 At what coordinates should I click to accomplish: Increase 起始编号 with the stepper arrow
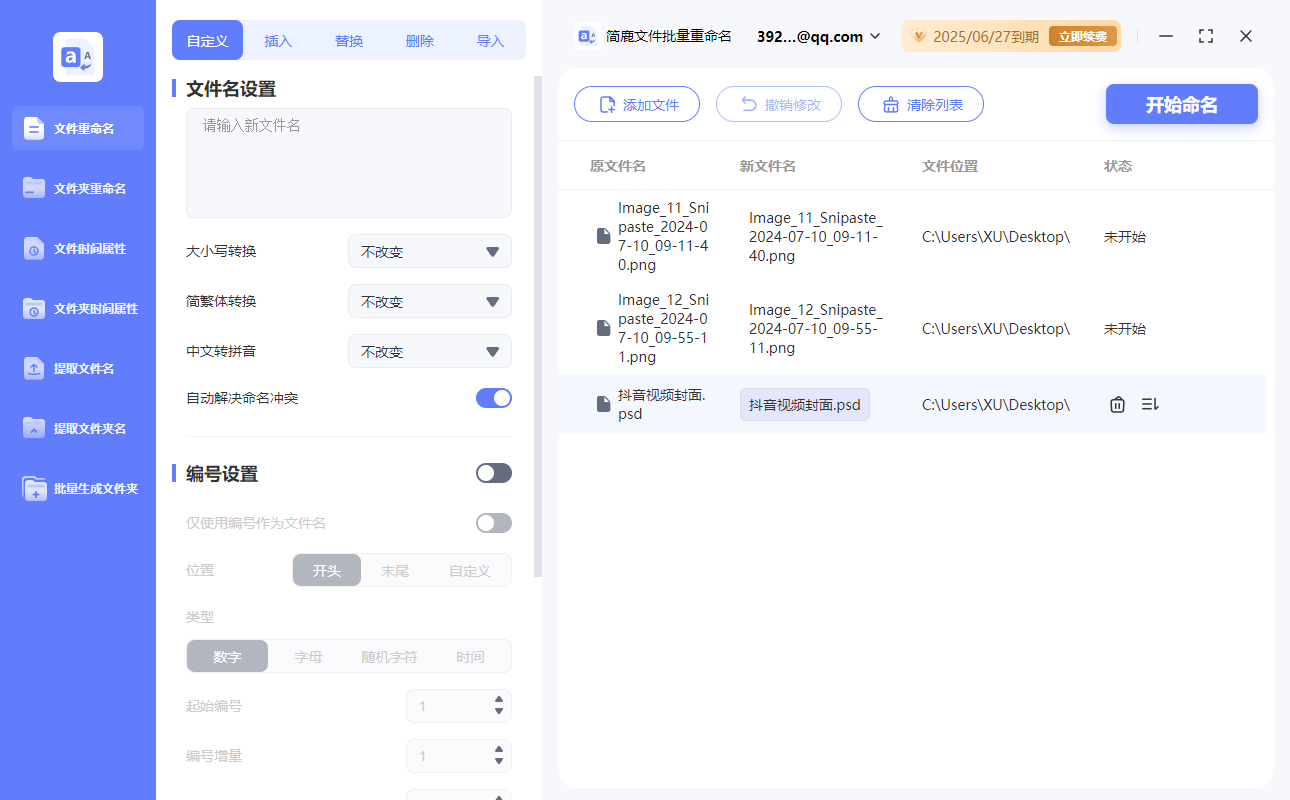pyautogui.click(x=498, y=700)
